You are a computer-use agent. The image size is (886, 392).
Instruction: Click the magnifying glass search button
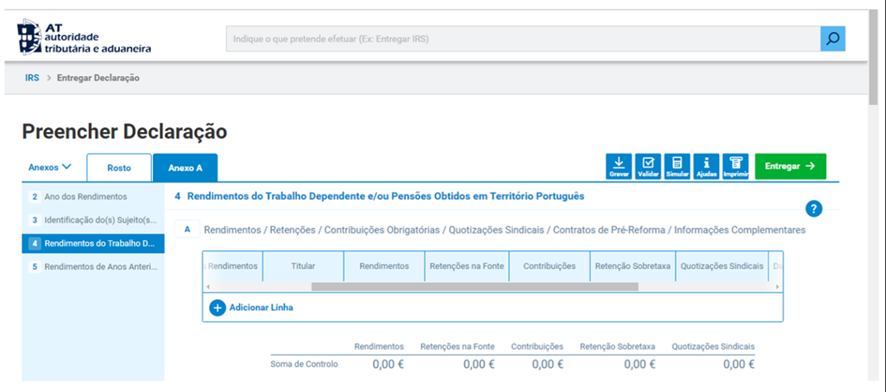pos(833,39)
